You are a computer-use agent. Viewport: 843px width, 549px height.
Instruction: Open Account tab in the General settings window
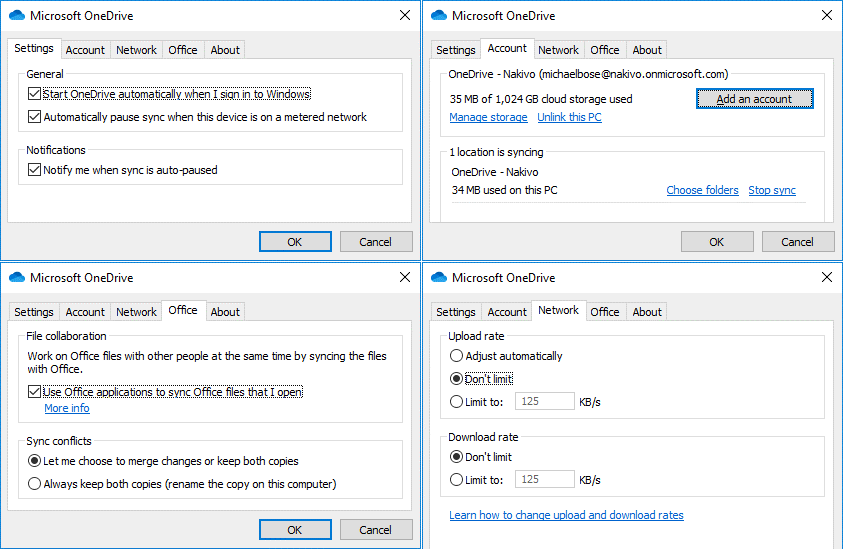85,50
